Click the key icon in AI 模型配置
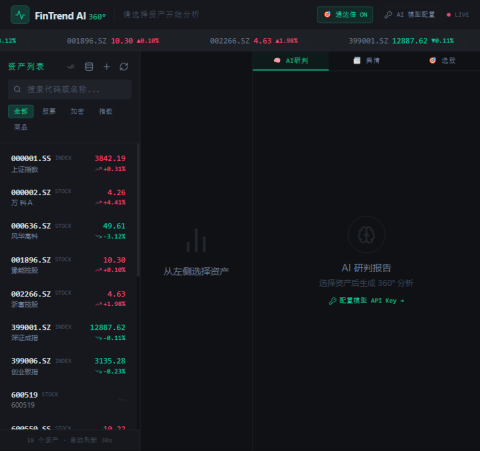 click(388, 15)
